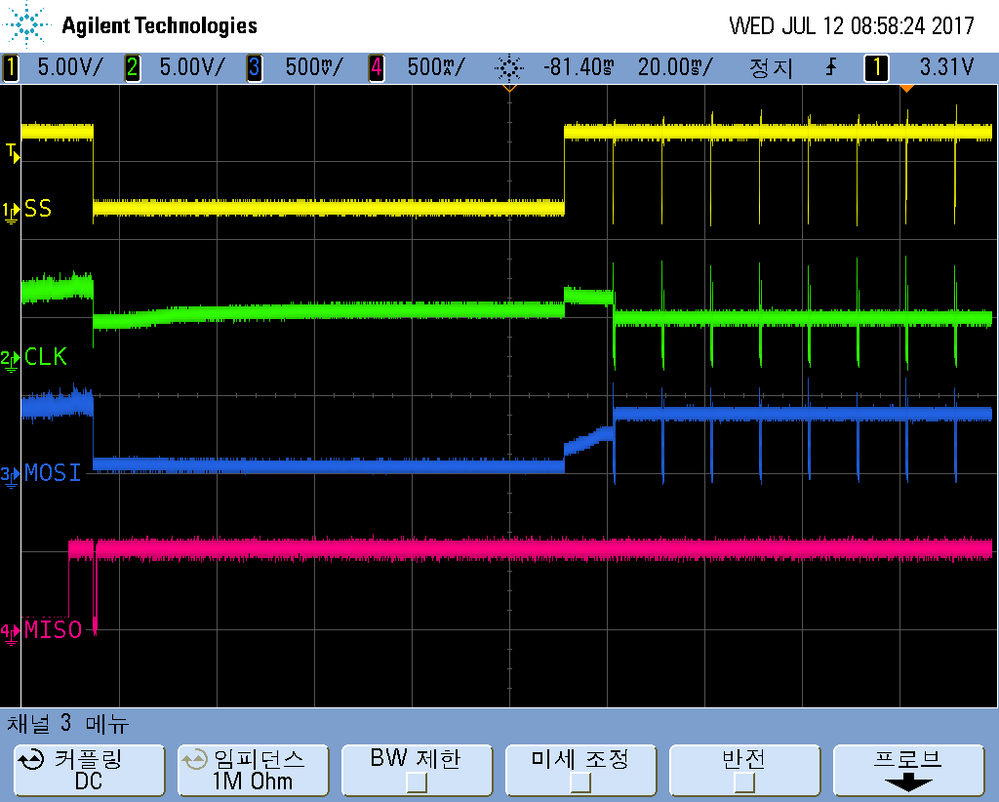This screenshot has width=999, height=802.
Task: Toggle the fine adjust (미세 조정) checkbox
Action: tap(580, 782)
